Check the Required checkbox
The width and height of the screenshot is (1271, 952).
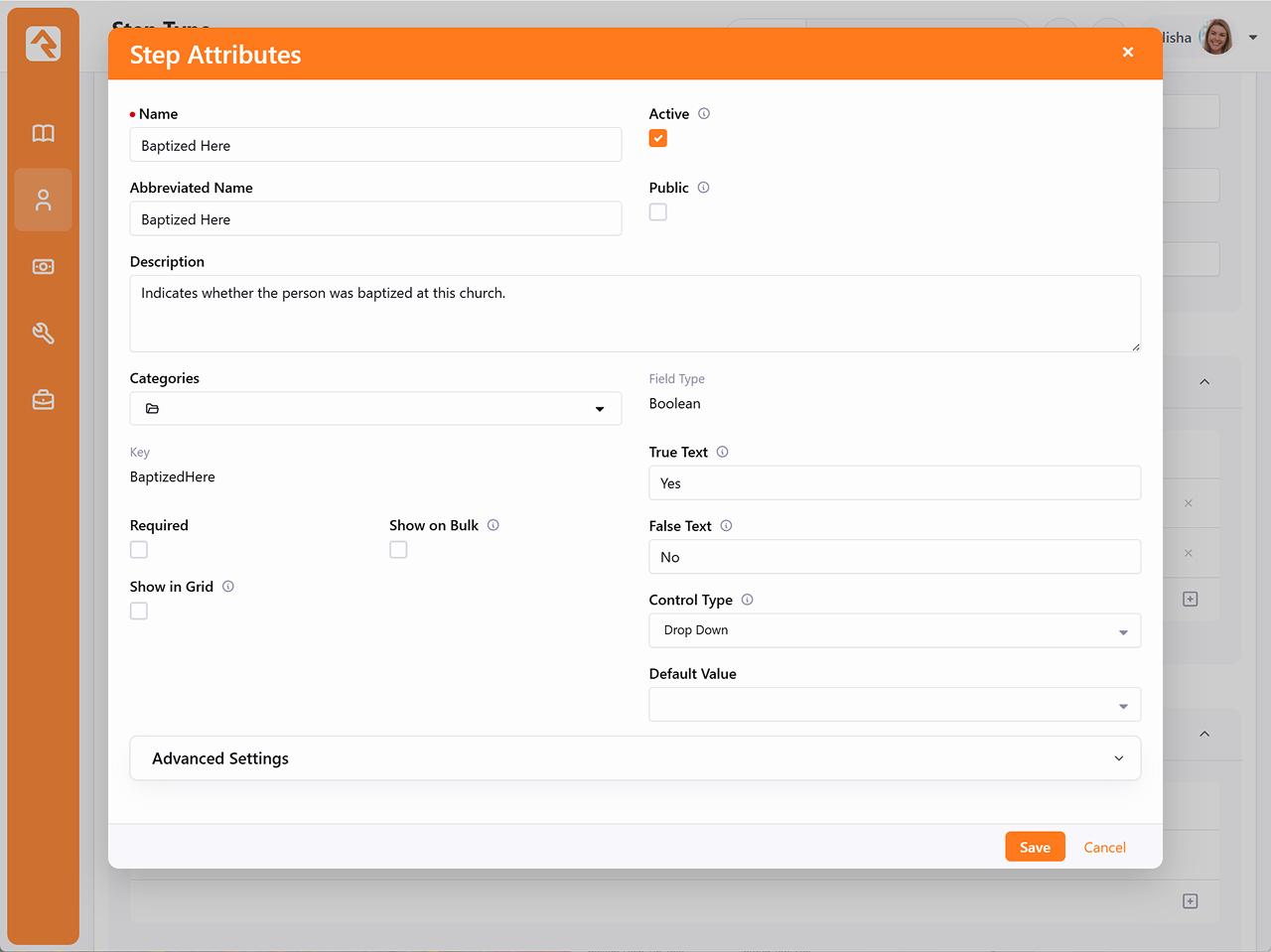[x=139, y=550]
